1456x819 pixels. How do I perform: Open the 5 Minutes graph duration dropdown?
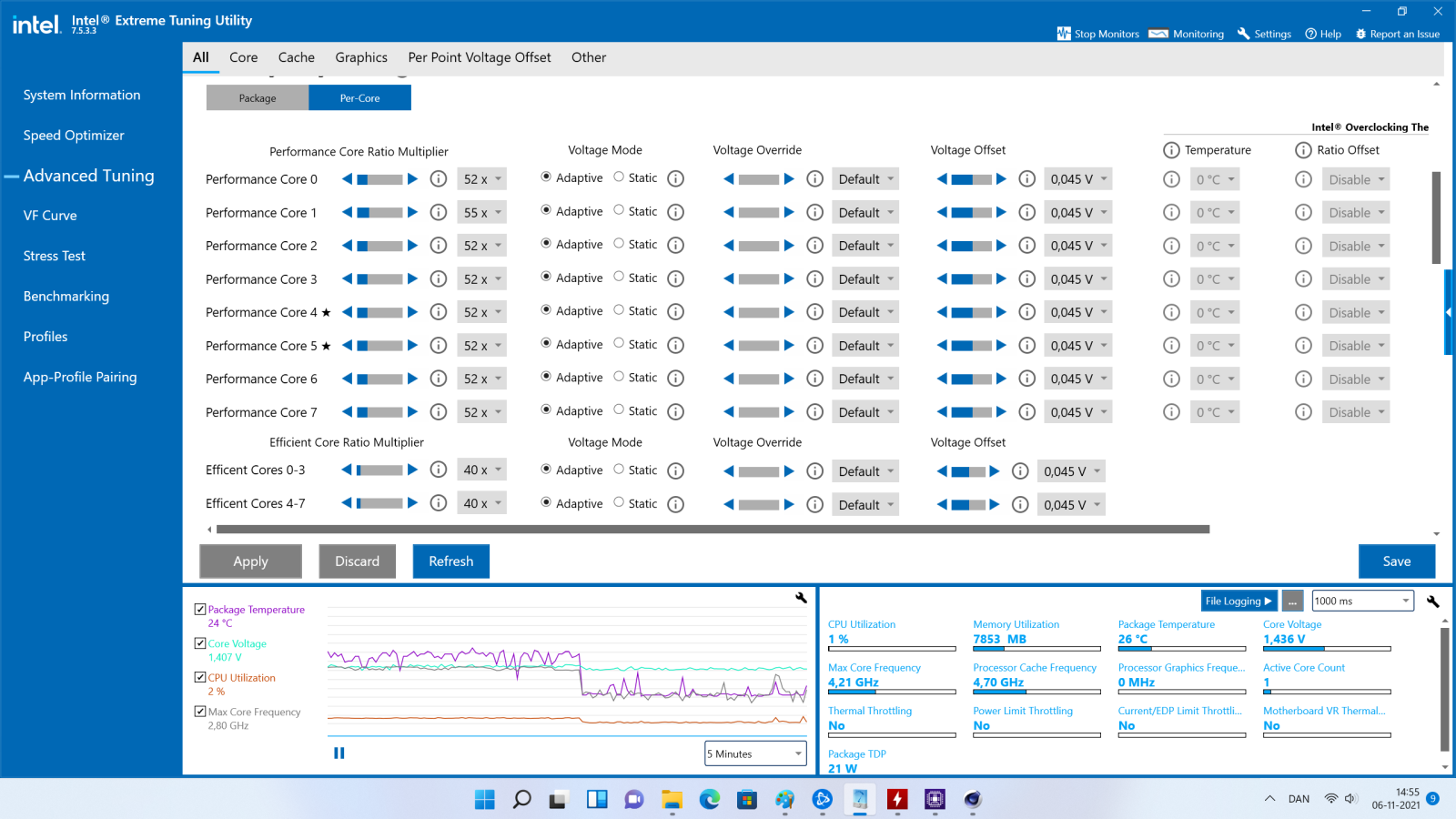pyautogui.click(x=755, y=753)
